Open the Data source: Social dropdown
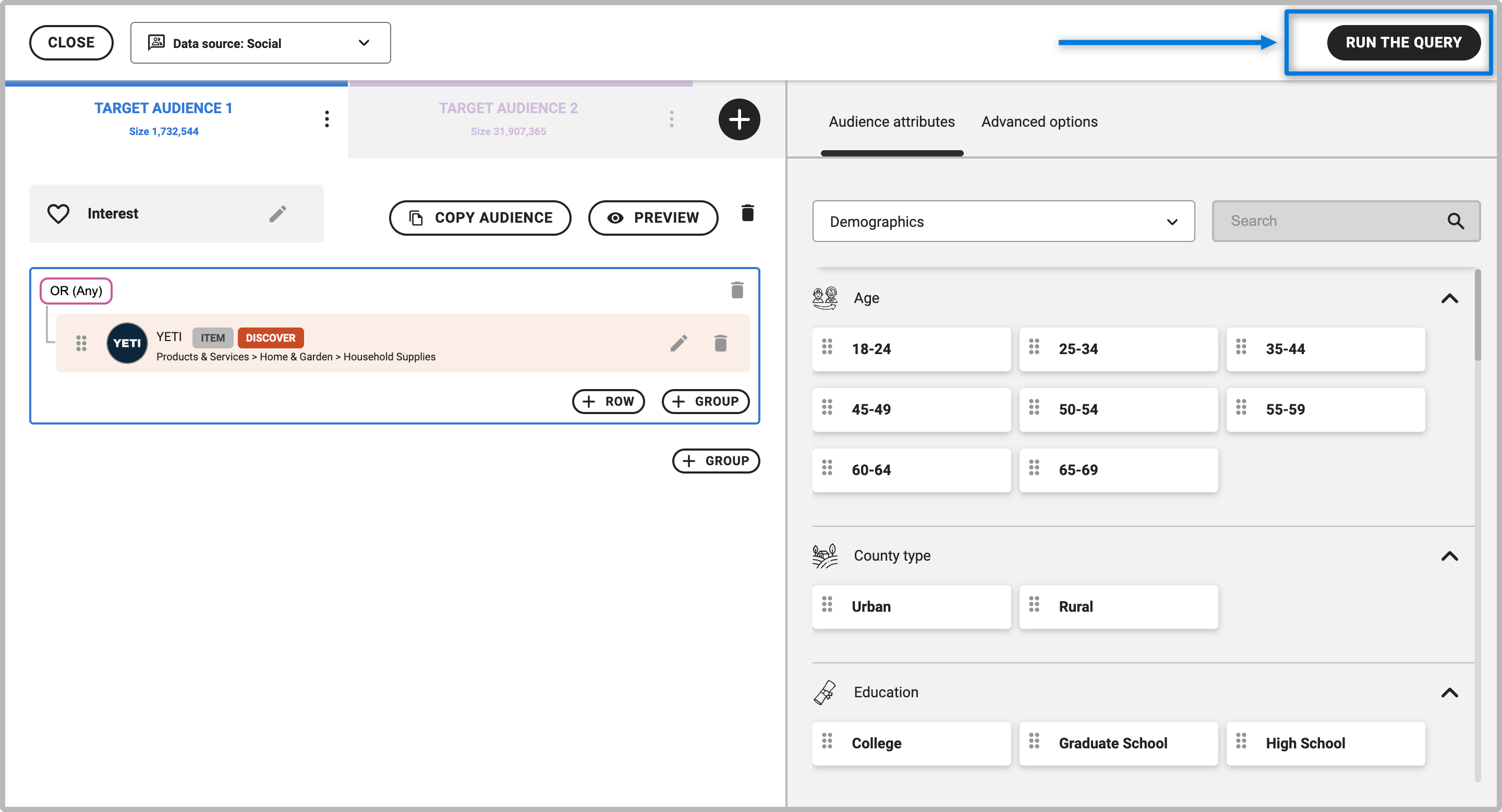The height and width of the screenshot is (812, 1502). click(260, 43)
